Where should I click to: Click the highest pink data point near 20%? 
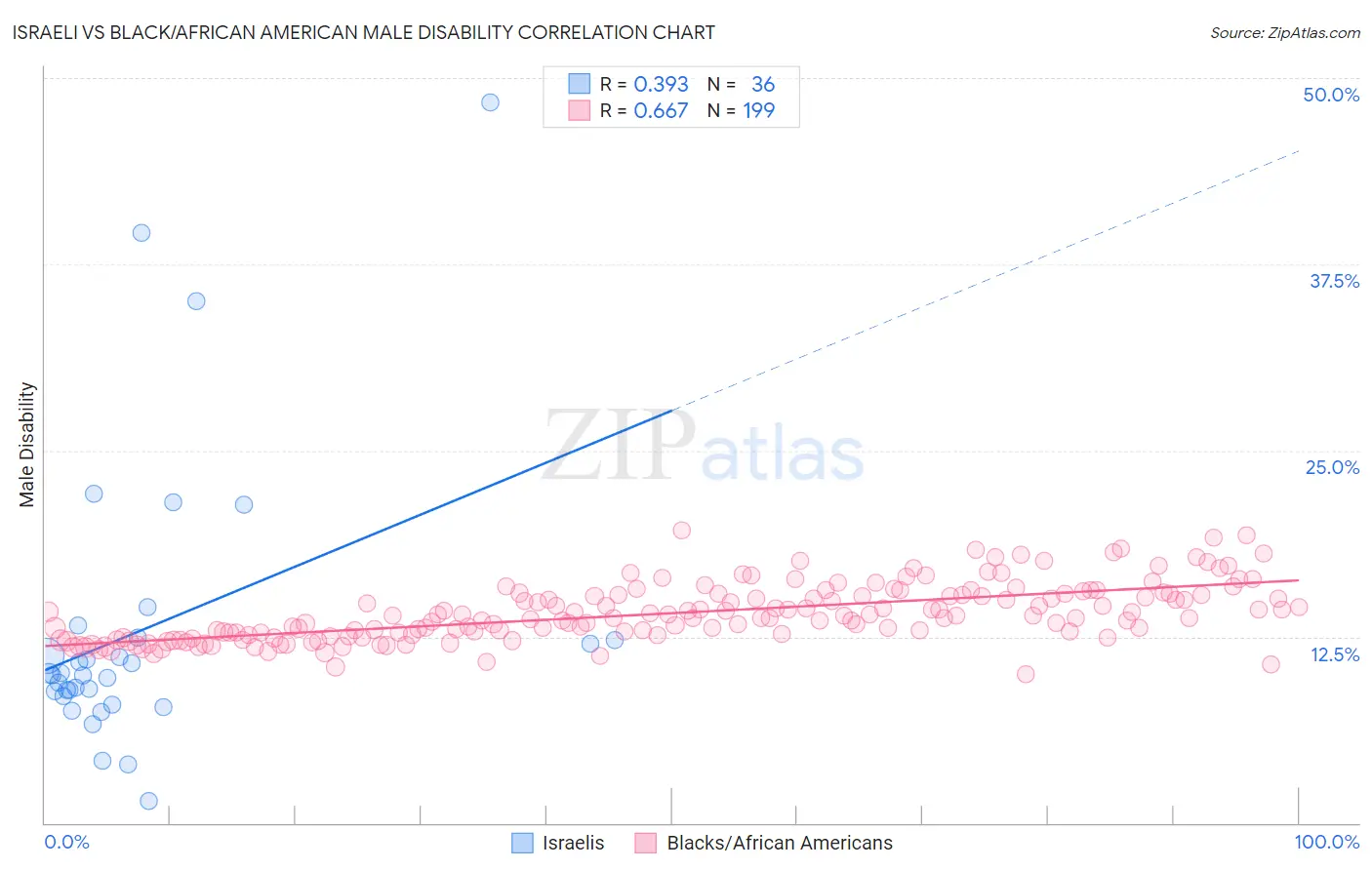tap(682, 531)
